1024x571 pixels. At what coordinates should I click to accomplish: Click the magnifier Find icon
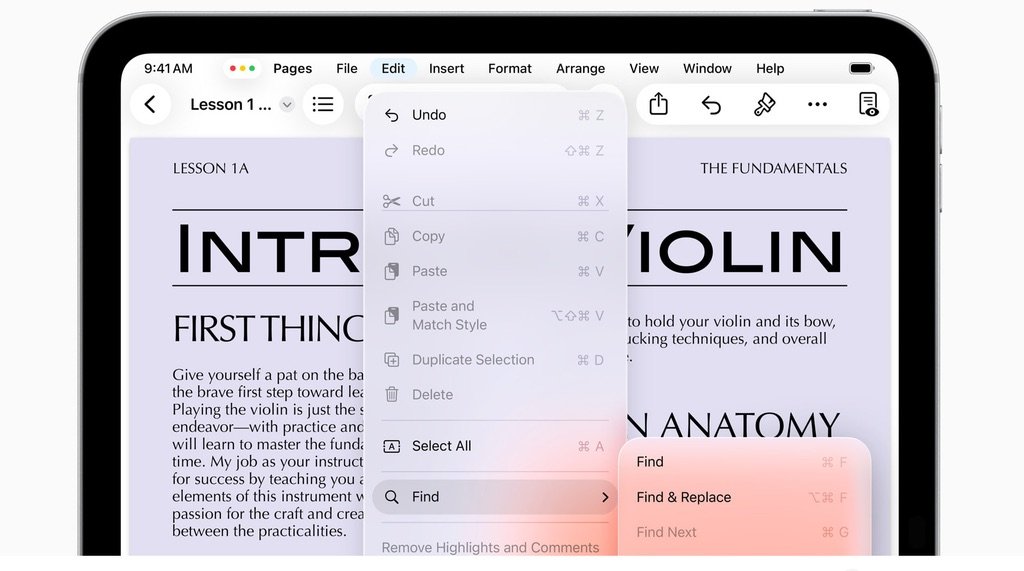click(x=391, y=497)
